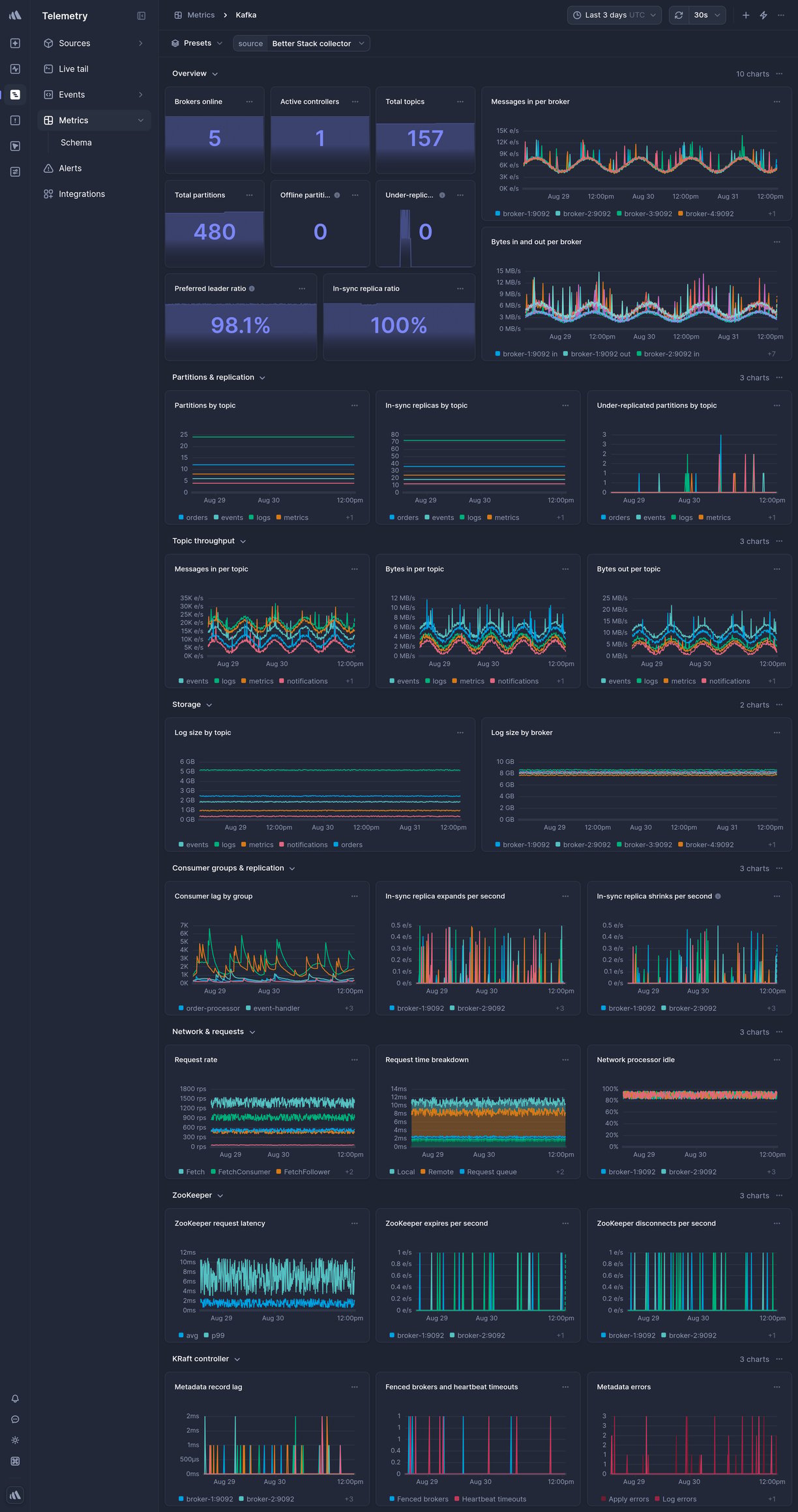Open Bytes in and out per broker menu
Screen dimensions: 798x1512
pyautogui.click(x=777, y=242)
